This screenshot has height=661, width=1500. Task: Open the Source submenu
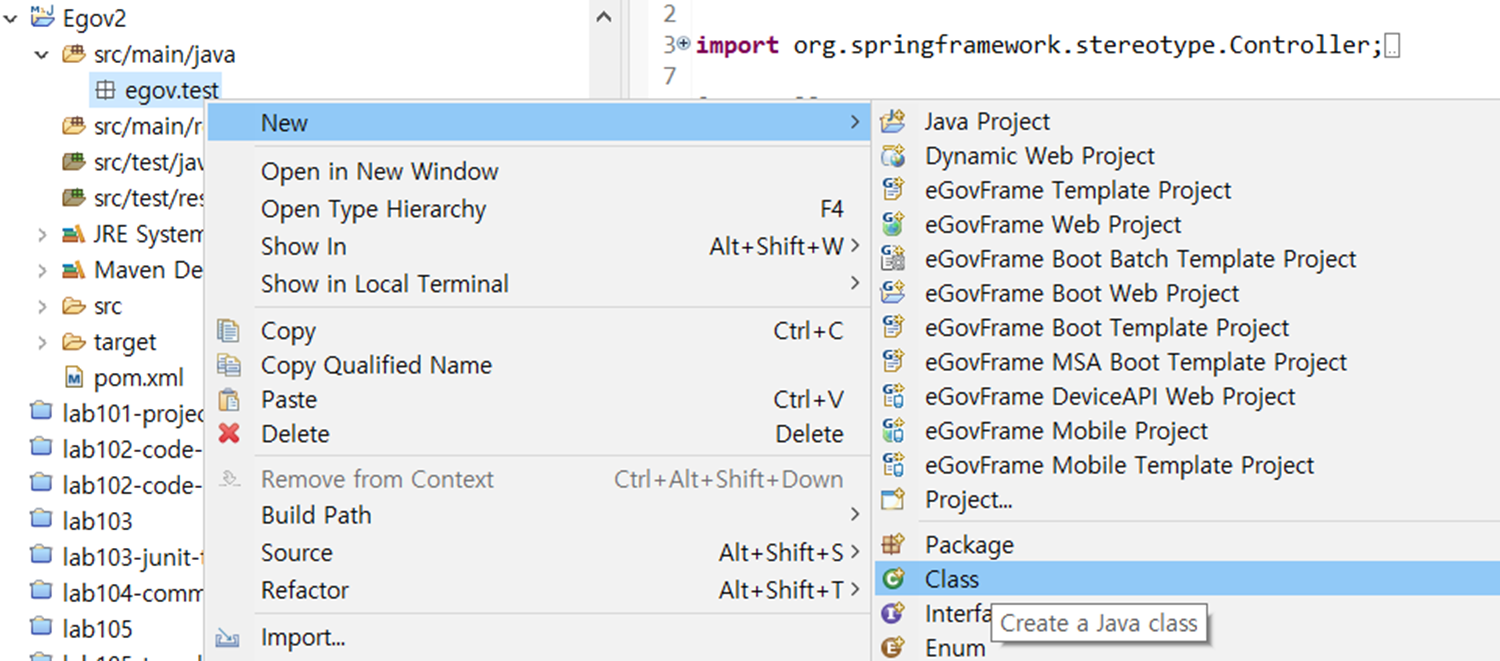pos(539,553)
